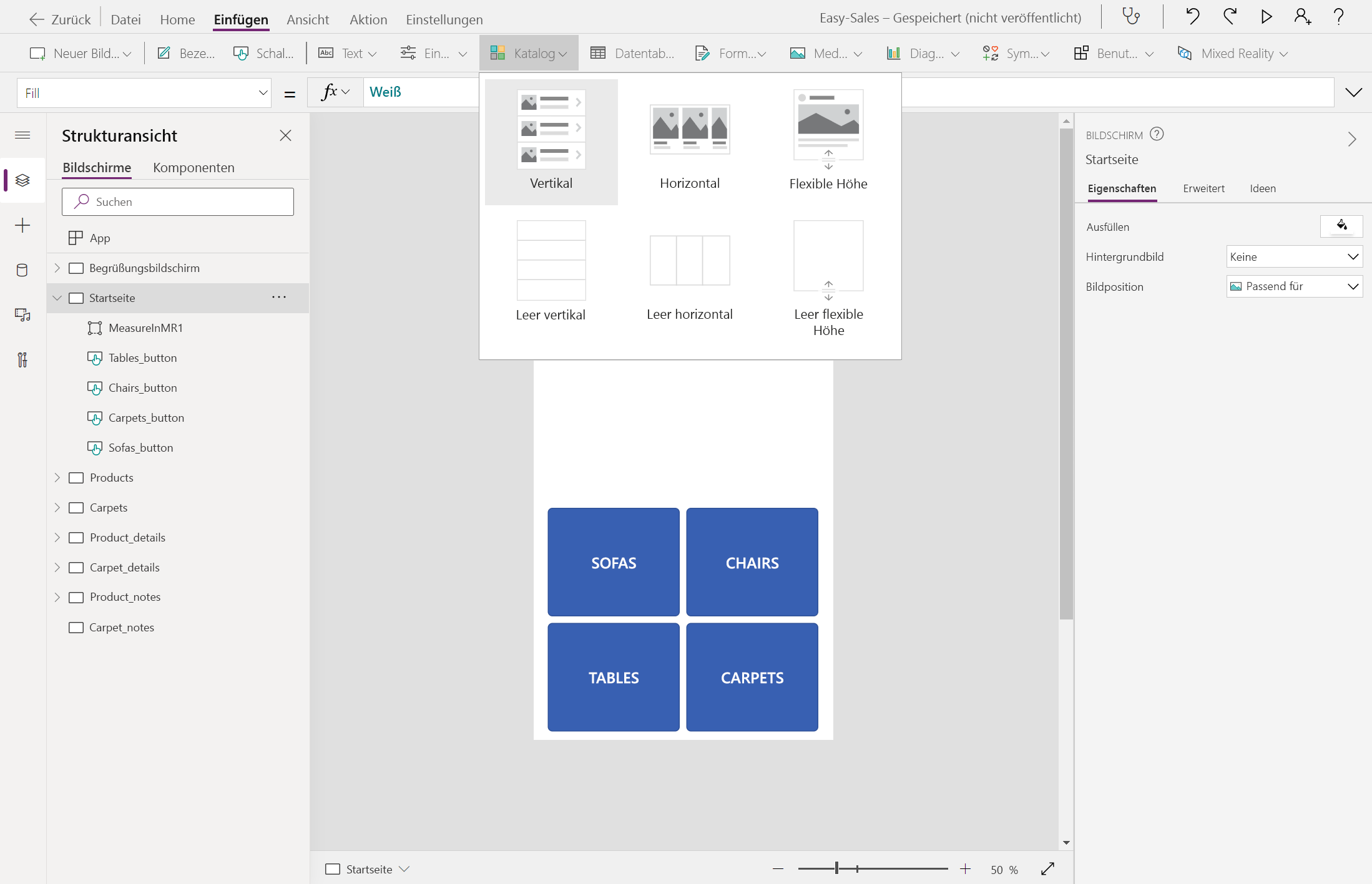The height and width of the screenshot is (884, 1372).
Task: Click the Zurück back button
Action: [60, 19]
